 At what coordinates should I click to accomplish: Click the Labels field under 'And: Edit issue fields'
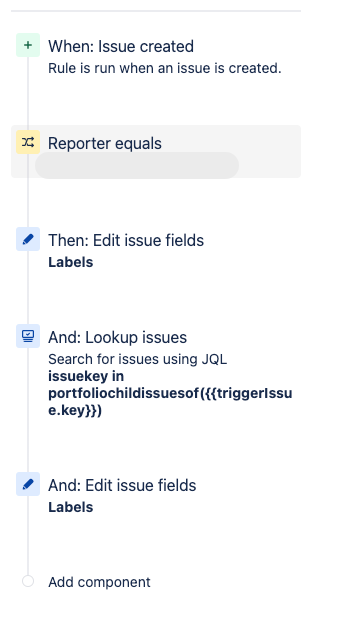coord(71,507)
